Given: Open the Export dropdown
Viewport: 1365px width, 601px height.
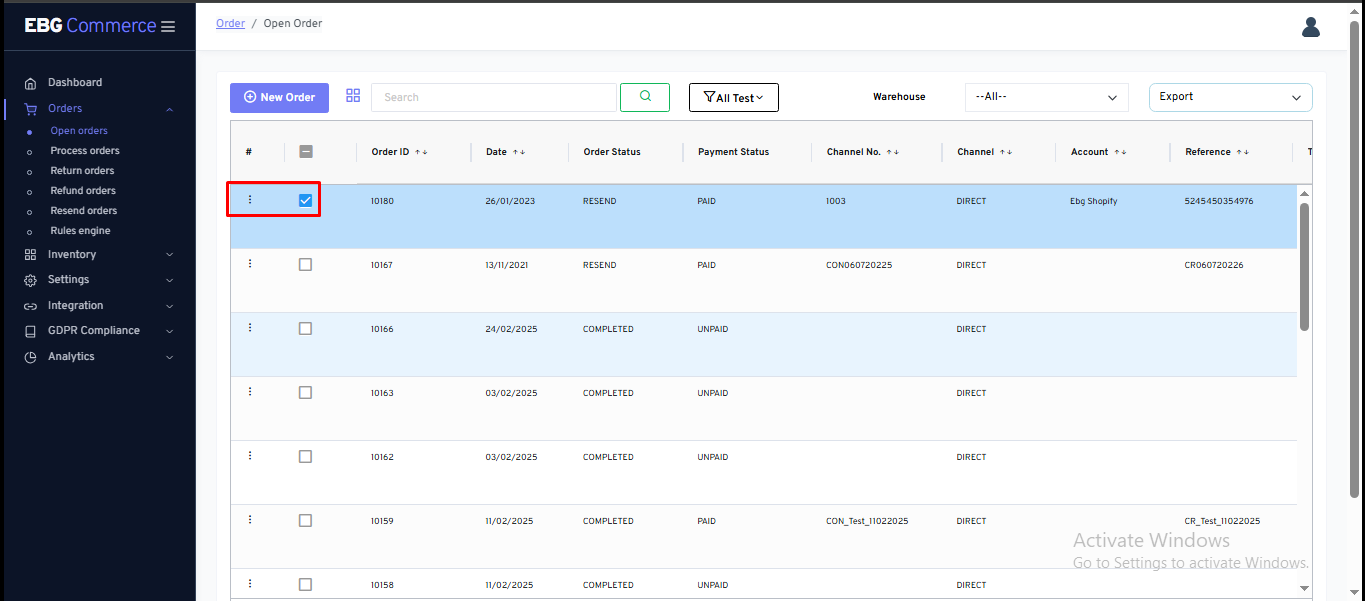Looking at the screenshot, I should pos(1230,97).
